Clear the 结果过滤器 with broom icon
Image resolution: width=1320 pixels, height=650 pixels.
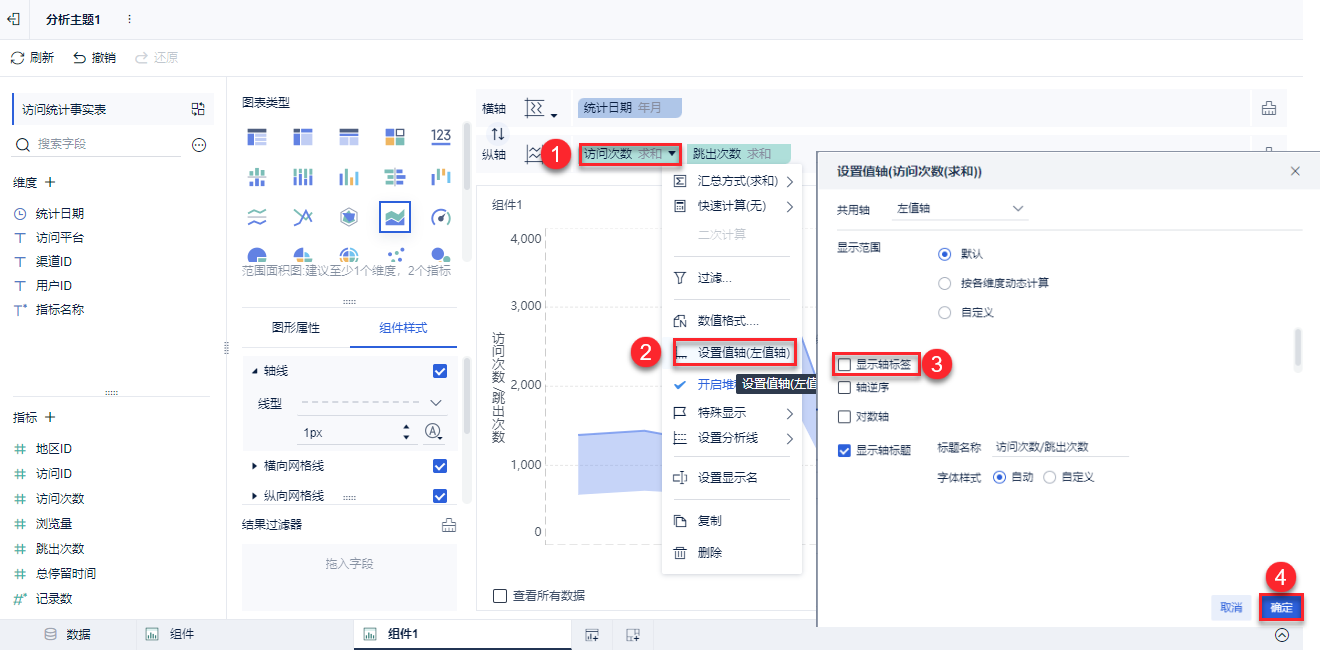coord(449,525)
